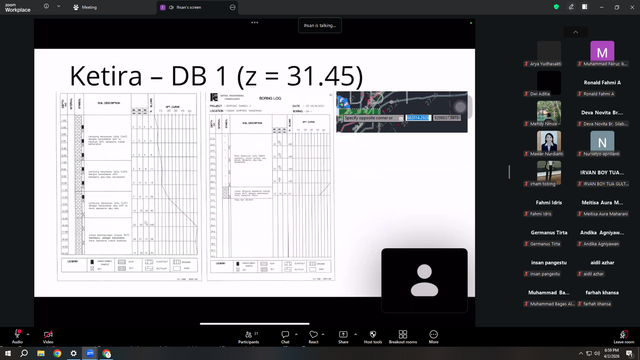Open the Participants panel

pyautogui.click(x=248, y=337)
